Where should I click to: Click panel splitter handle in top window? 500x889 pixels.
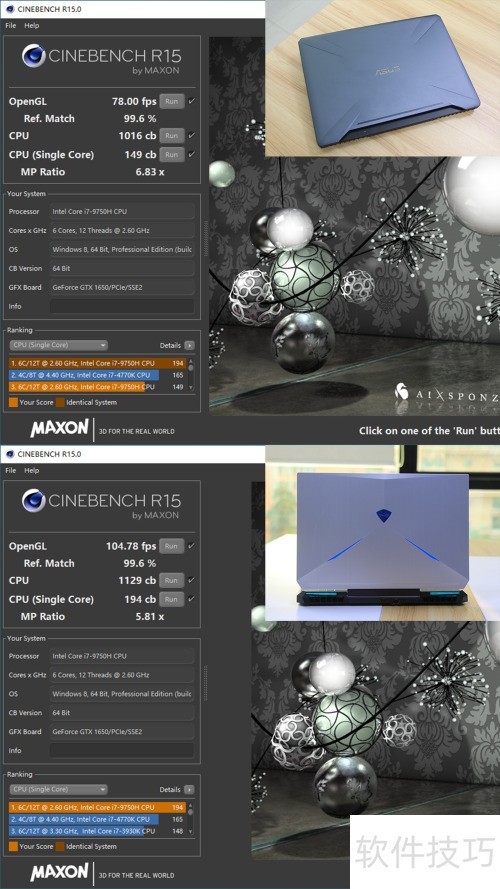click(x=205, y=238)
